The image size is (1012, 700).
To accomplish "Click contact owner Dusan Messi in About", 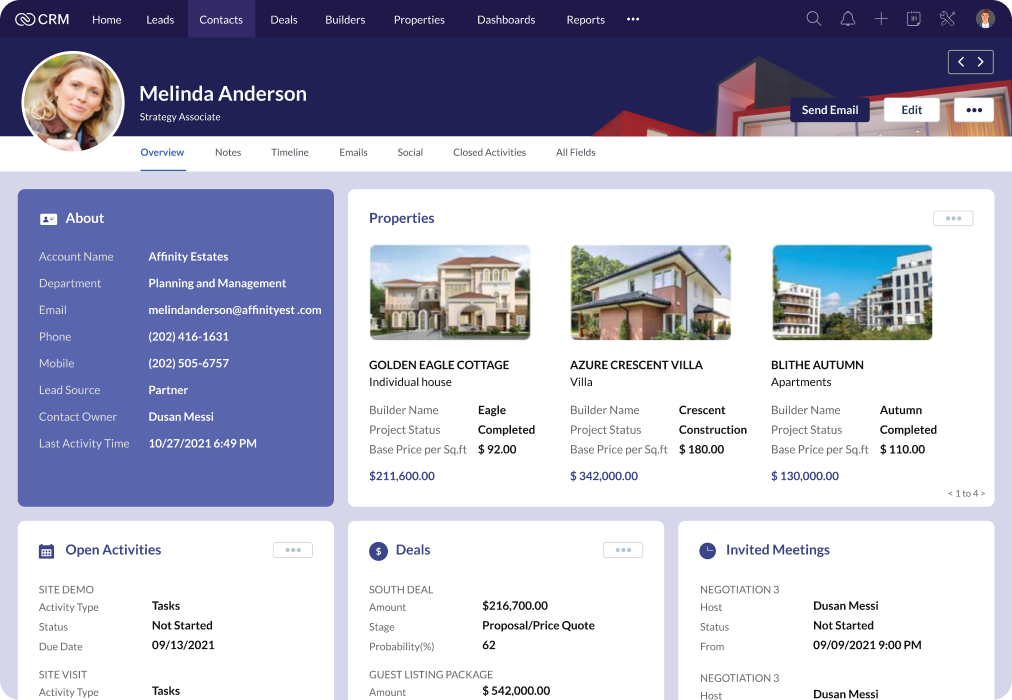I will point(181,417).
